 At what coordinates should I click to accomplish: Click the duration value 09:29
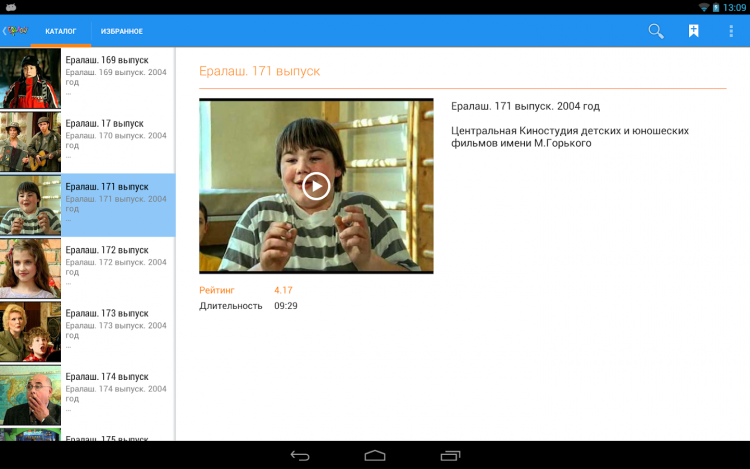pos(286,306)
